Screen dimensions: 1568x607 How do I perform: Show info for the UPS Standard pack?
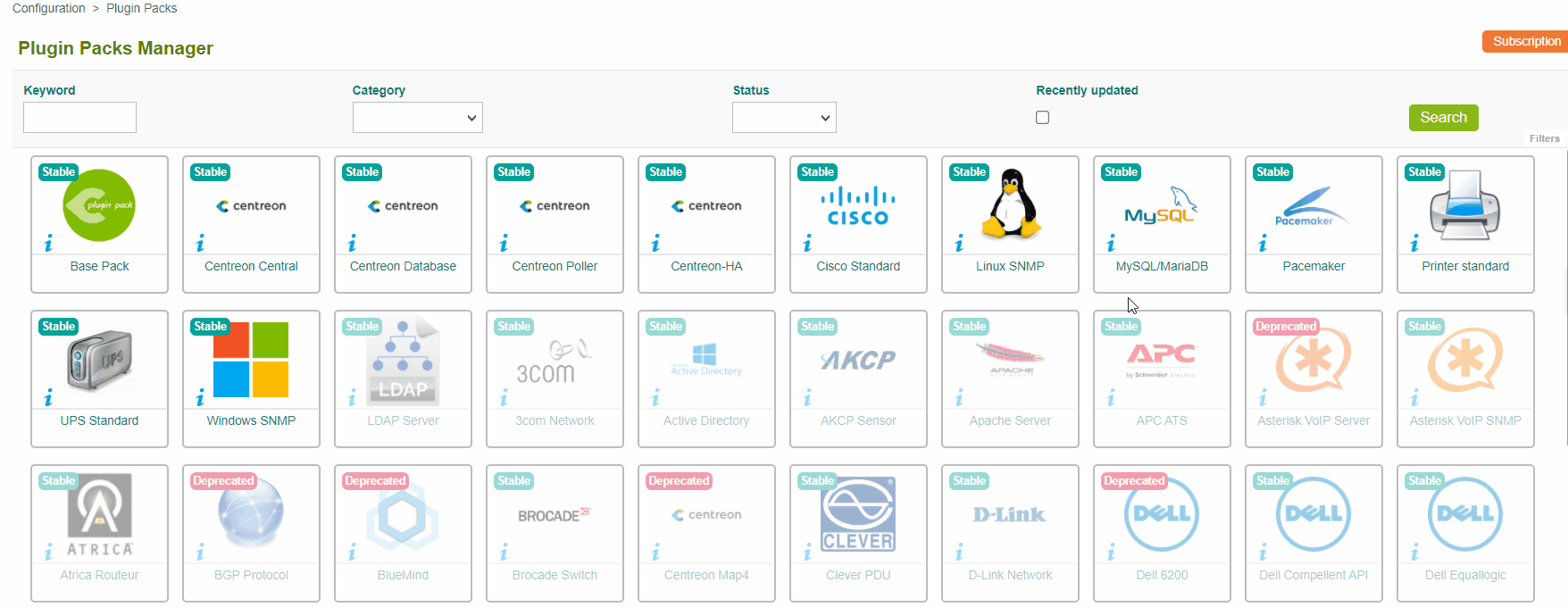(x=48, y=398)
